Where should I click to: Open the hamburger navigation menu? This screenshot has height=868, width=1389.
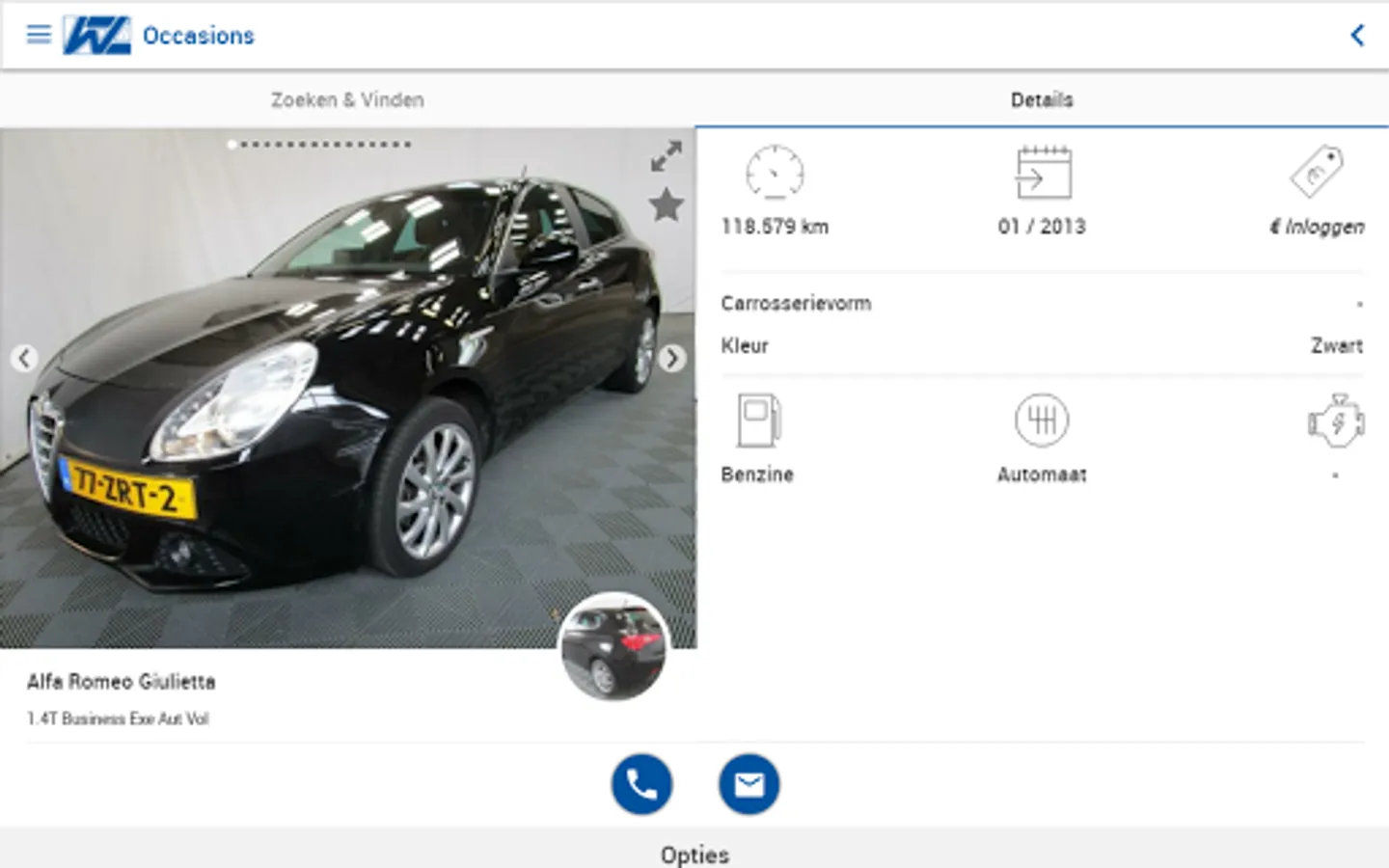point(39,36)
